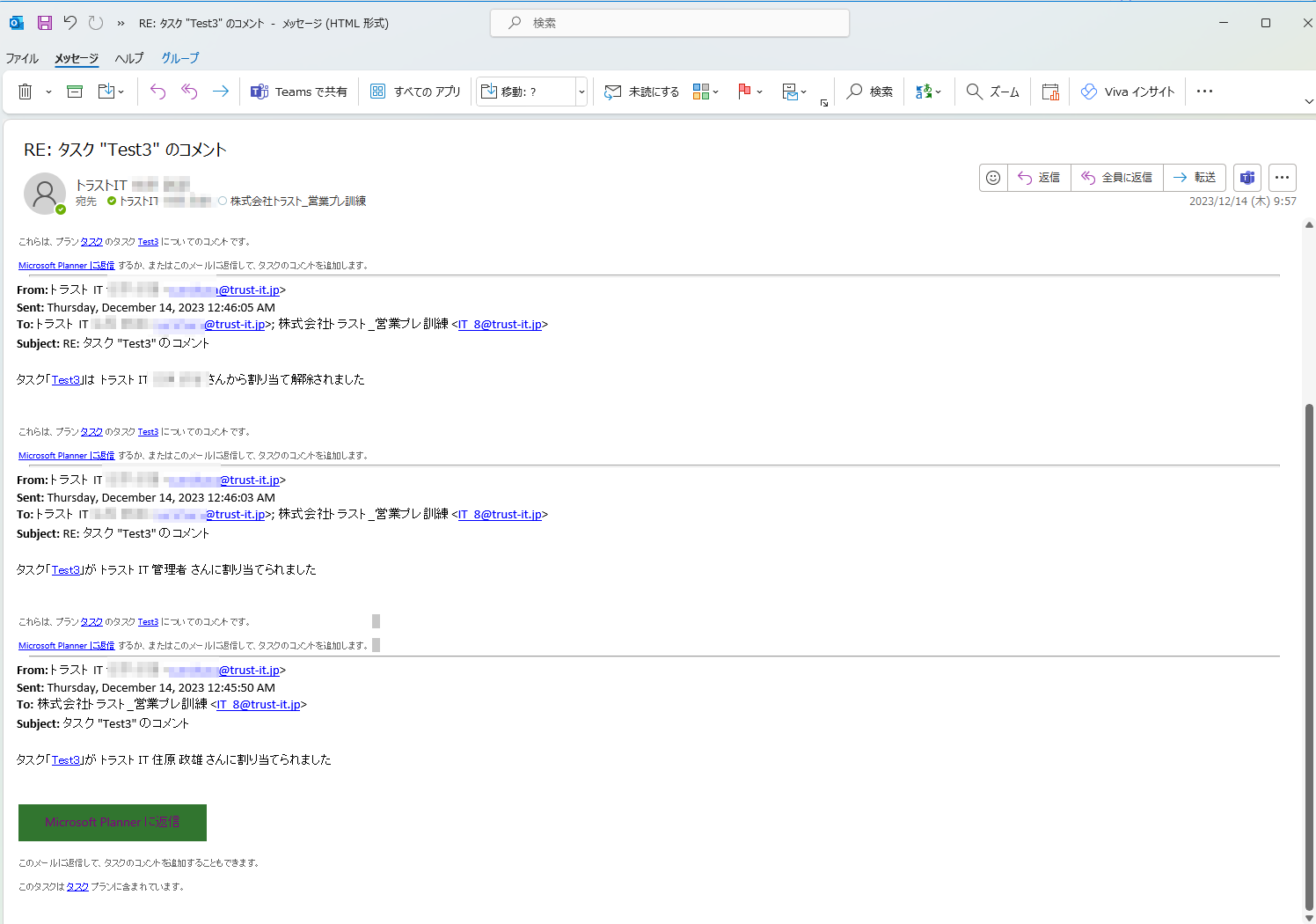Collapse the ribbon using the chevron at its edge
The width and height of the screenshot is (1316, 924).
[x=1308, y=102]
